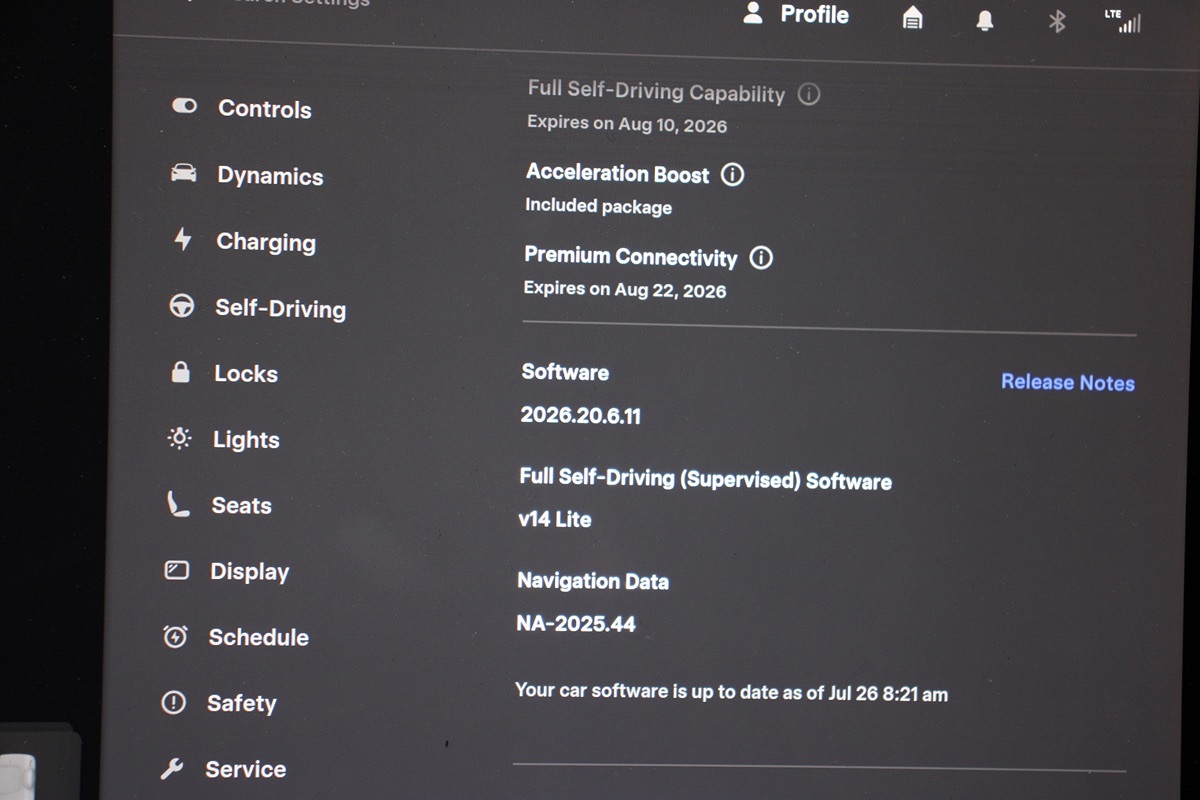Click the Acceleration Boost label
Viewport: 1200px width, 800px height.
(x=617, y=173)
